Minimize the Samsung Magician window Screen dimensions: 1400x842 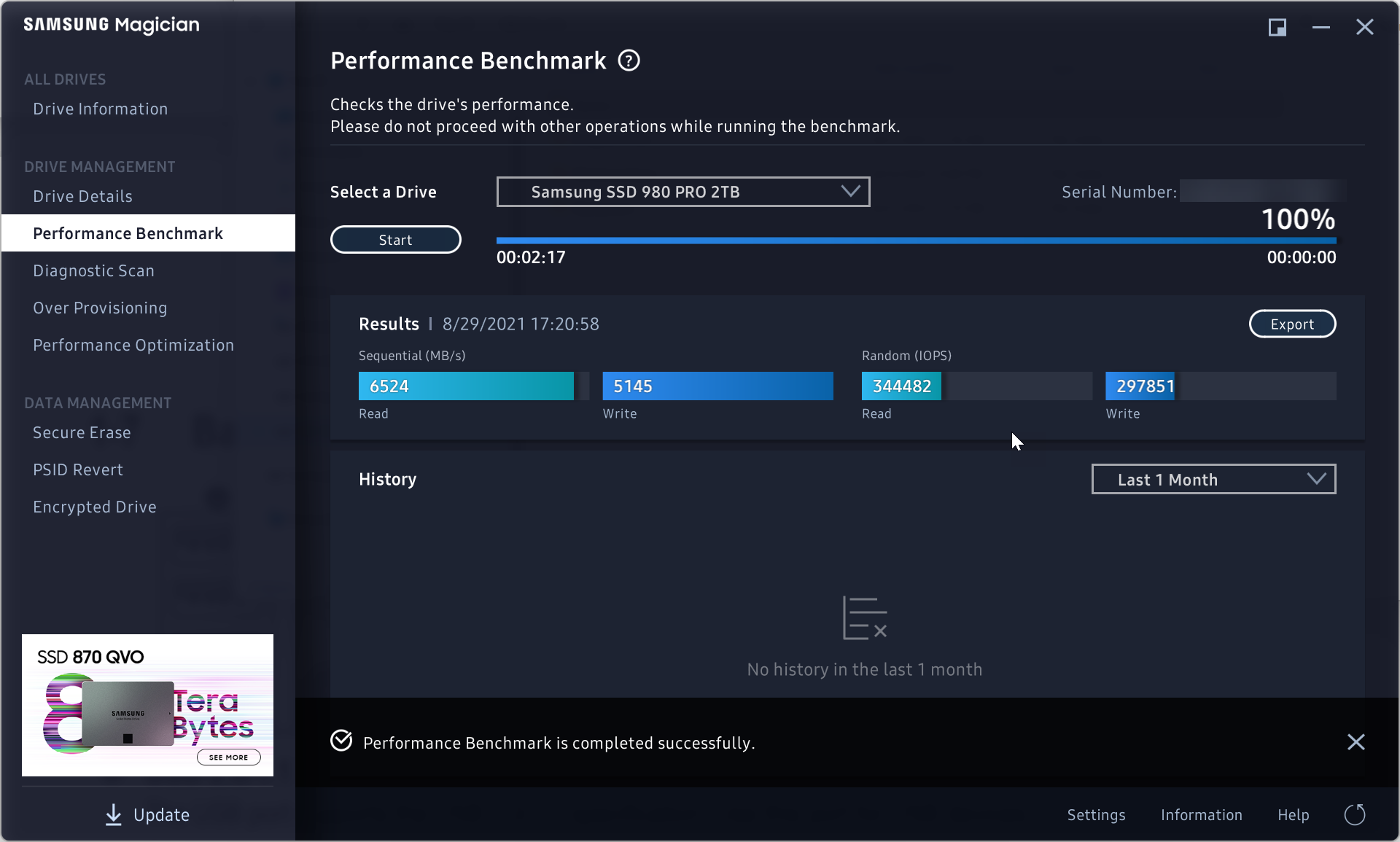pos(1321,28)
